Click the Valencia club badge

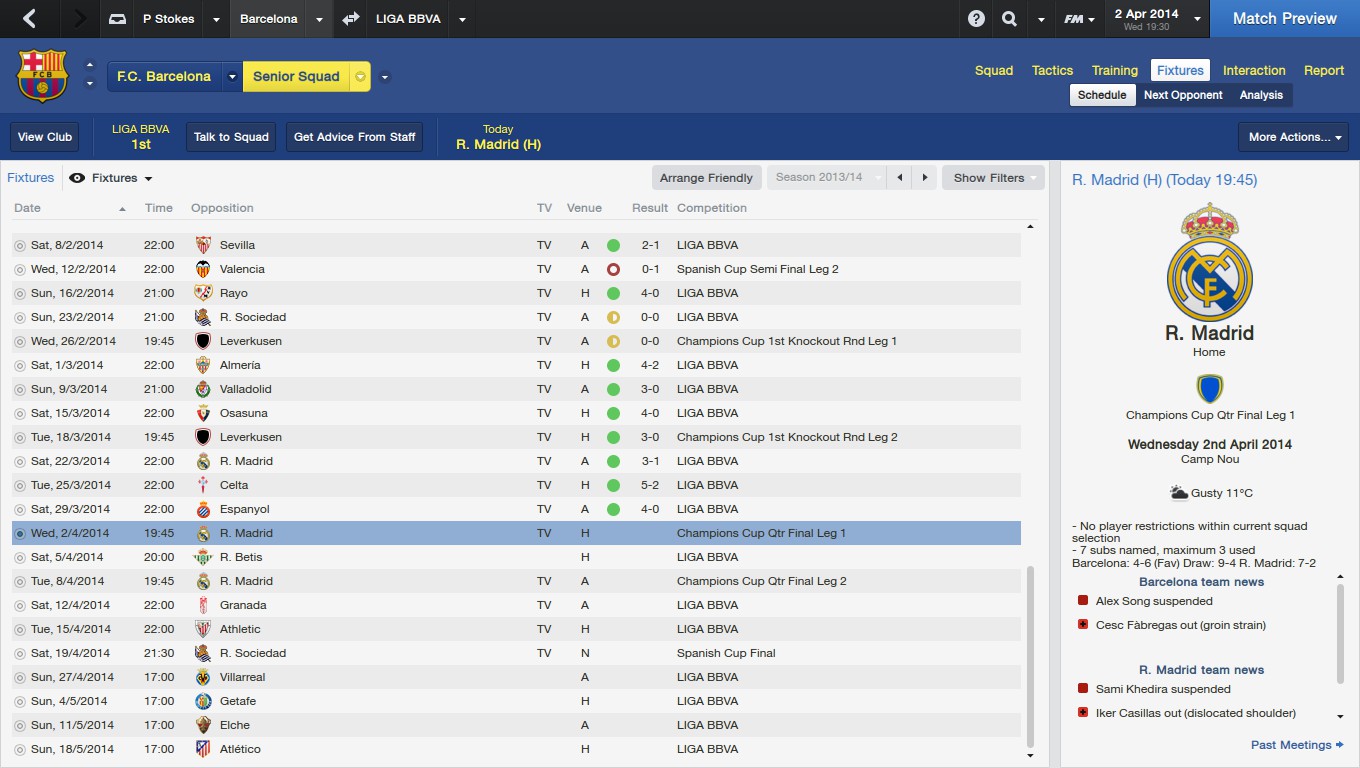click(203, 269)
